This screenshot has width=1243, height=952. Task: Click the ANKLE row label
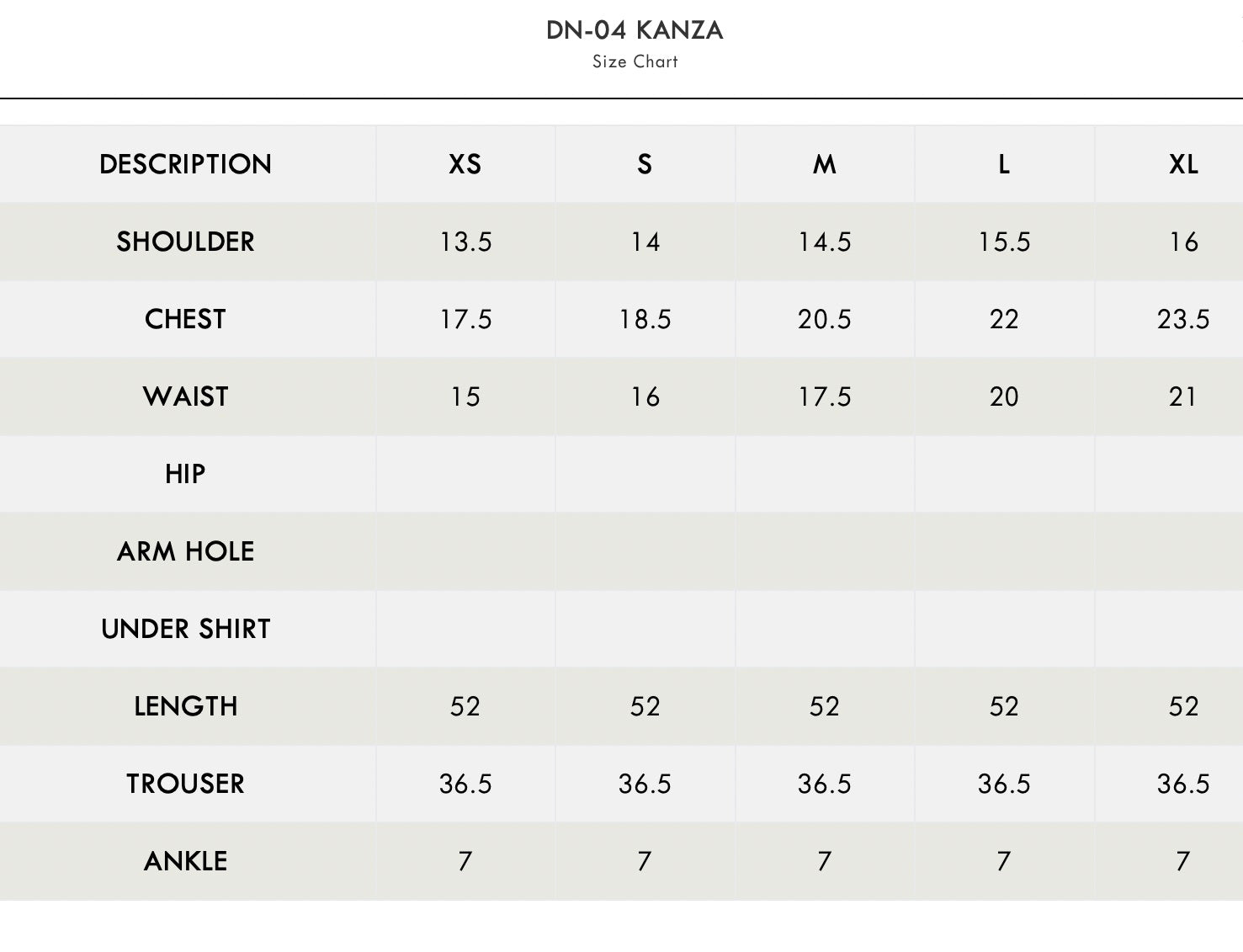[x=185, y=861]
